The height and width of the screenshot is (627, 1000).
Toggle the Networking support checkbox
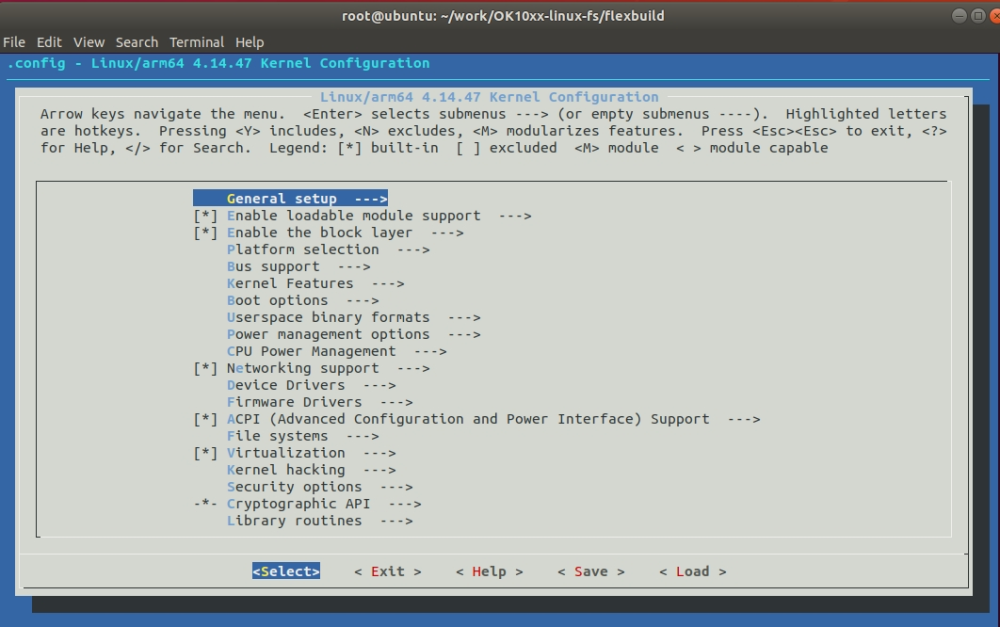205,369
